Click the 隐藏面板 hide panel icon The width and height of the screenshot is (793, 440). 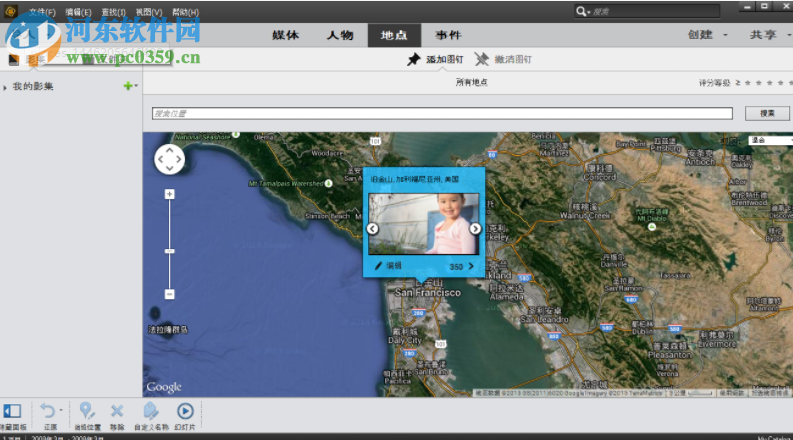[12, 411]
